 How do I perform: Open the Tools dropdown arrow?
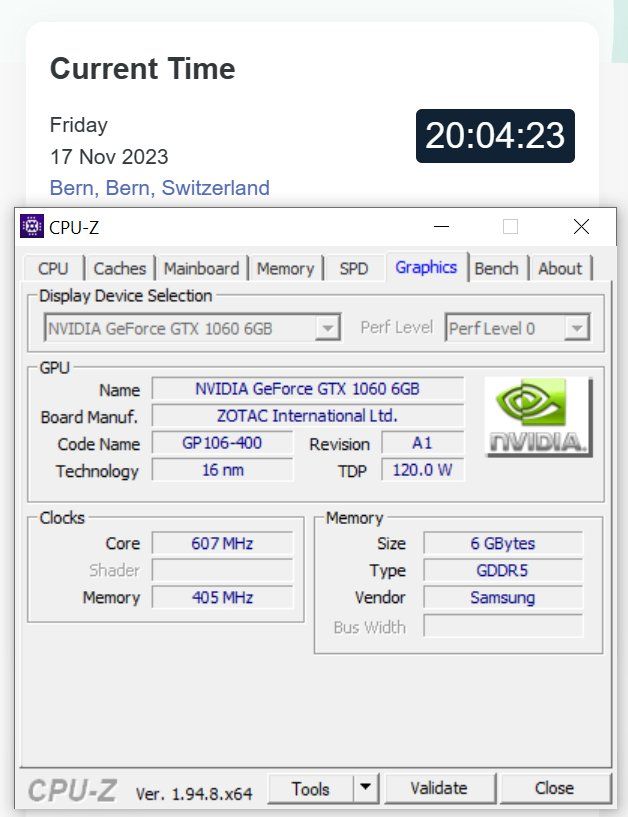point(366,787)
